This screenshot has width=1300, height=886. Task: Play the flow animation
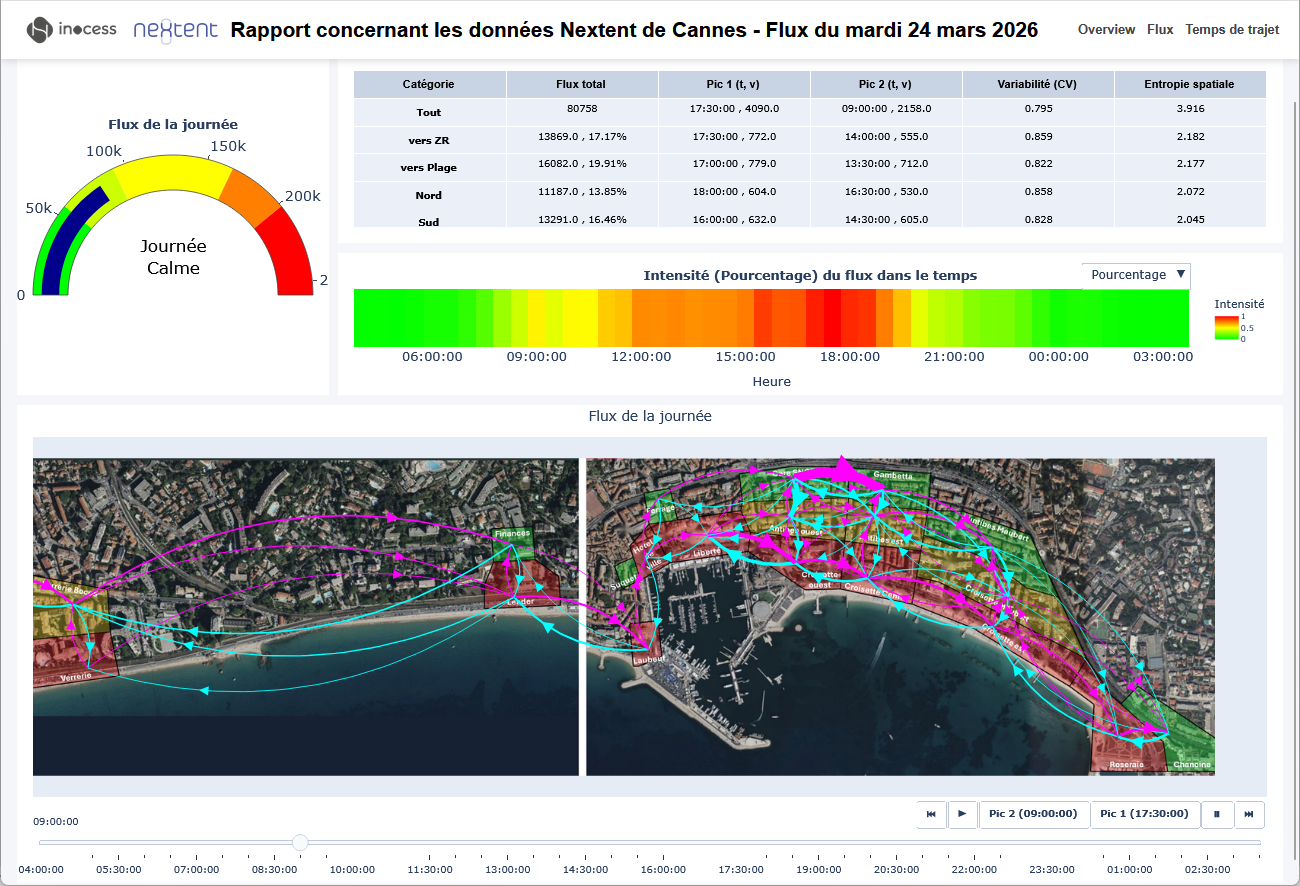tap(962, 814)
